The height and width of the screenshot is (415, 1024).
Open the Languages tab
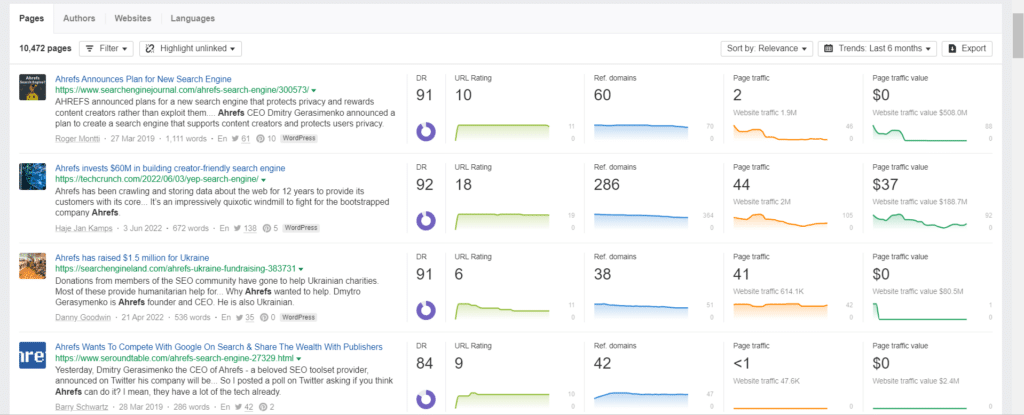(x=193, y=18)
